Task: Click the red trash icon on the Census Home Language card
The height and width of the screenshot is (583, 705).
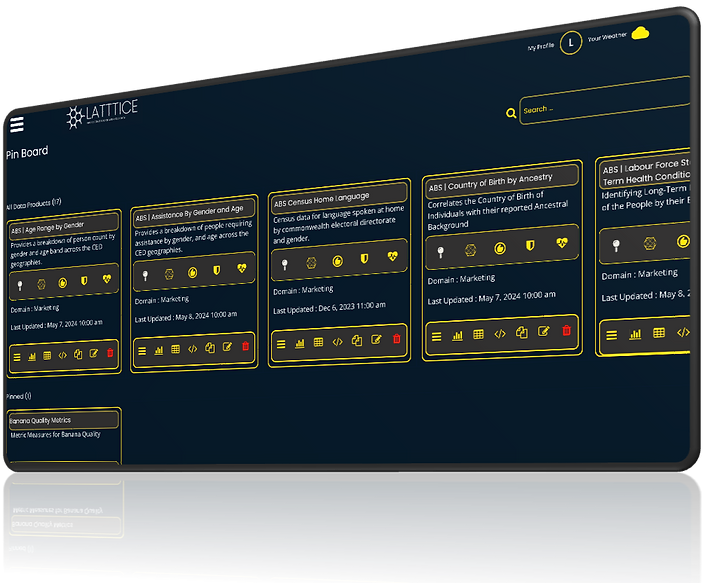Action: pyautogui.click(x=397, y=339)
